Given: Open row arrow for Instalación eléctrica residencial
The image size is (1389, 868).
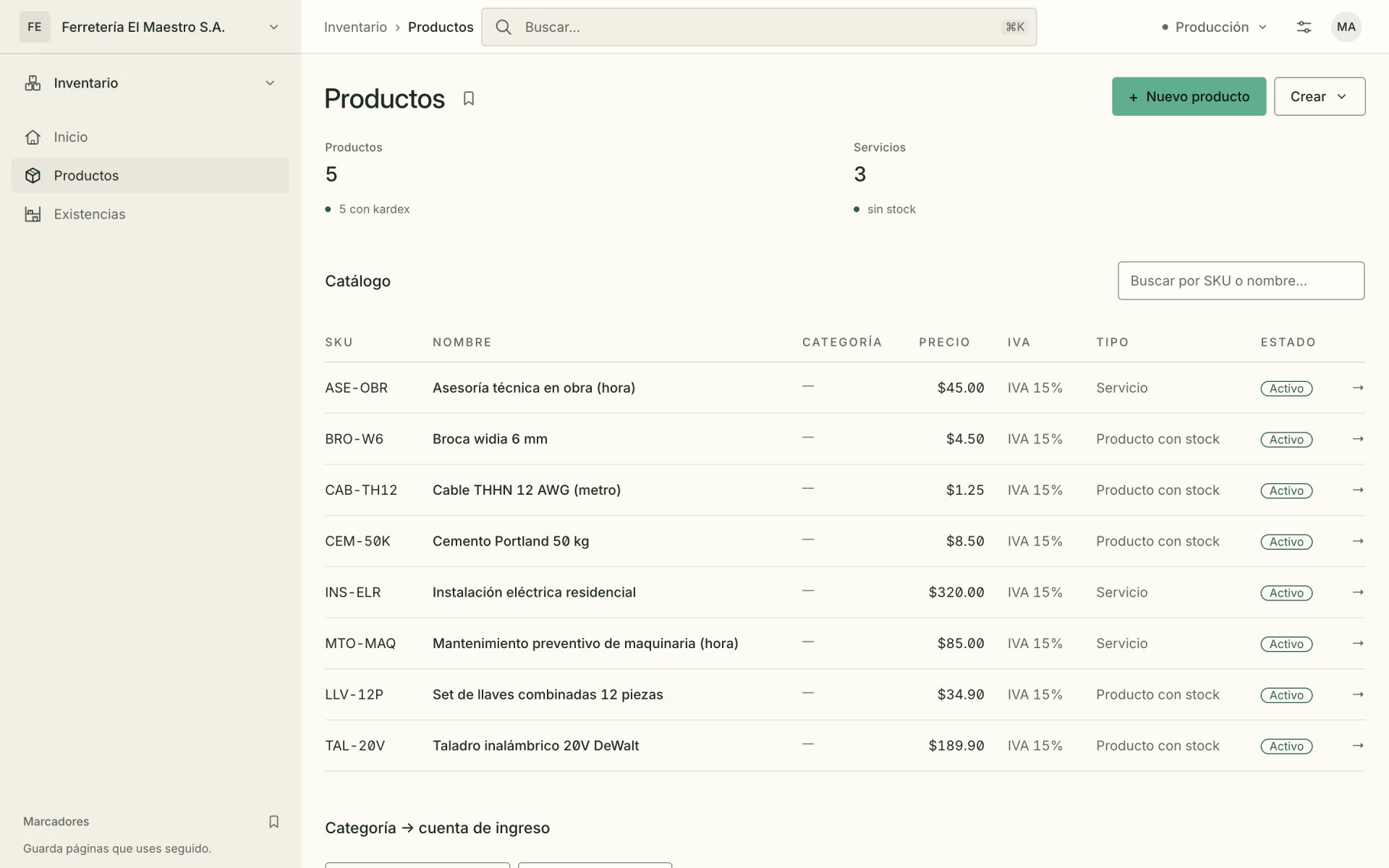Looking at the screenshot, I should pos(1358,592).
